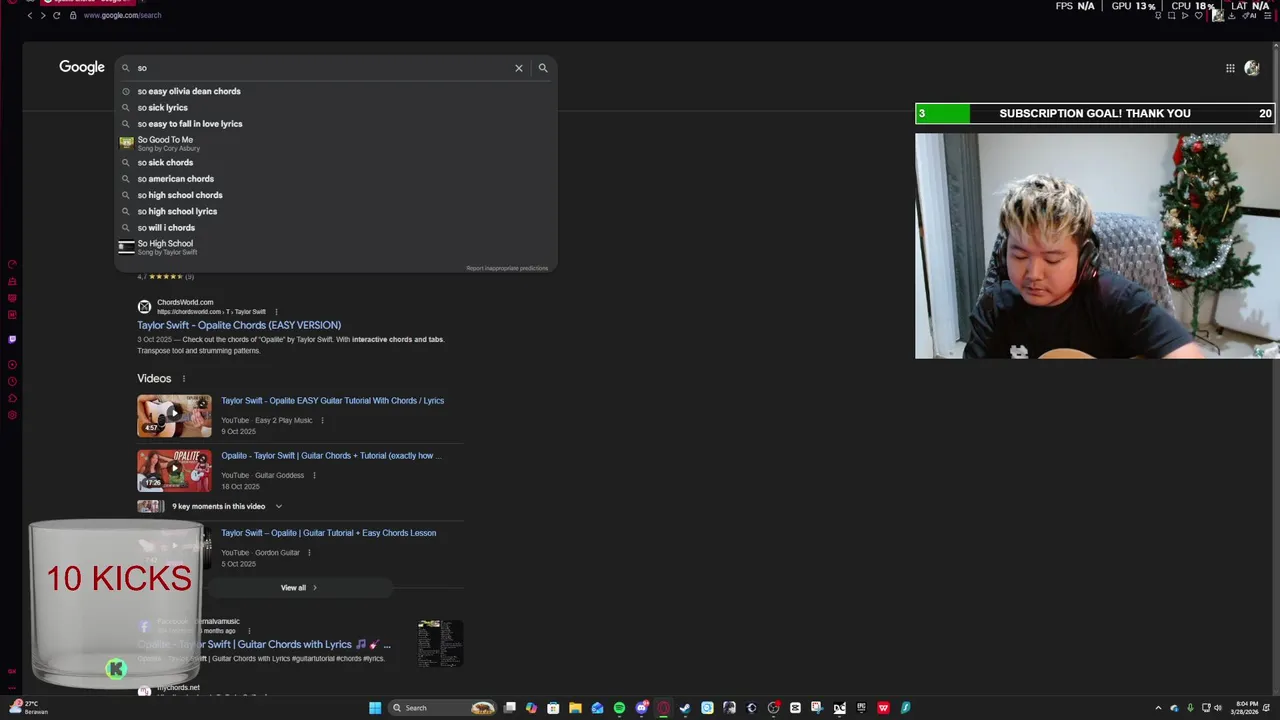Open 'Opalite - Taylor Swift | Guitar Chords + Tutorial' video

coord(330,456)
